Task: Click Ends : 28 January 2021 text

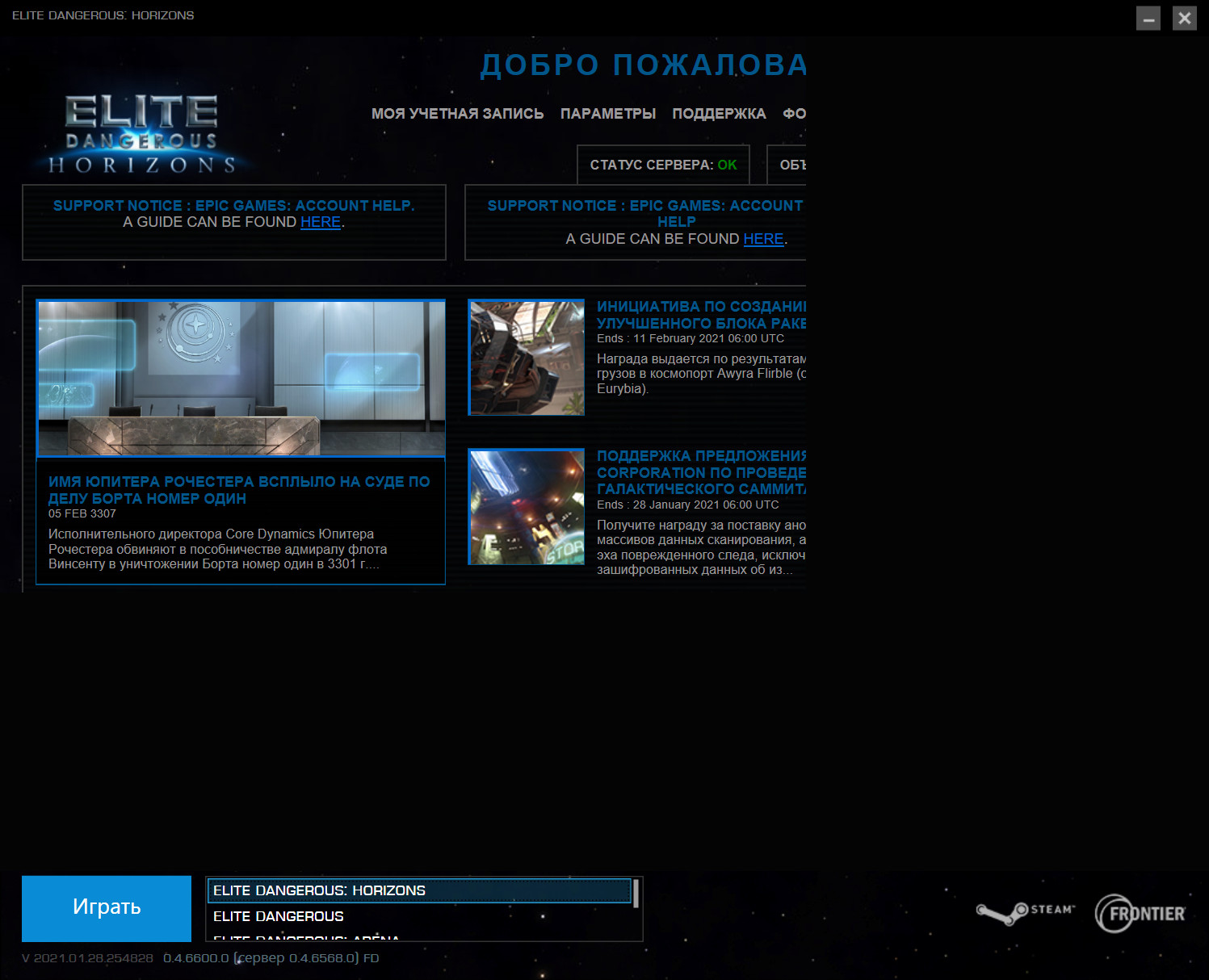Action: coord(688,505)
